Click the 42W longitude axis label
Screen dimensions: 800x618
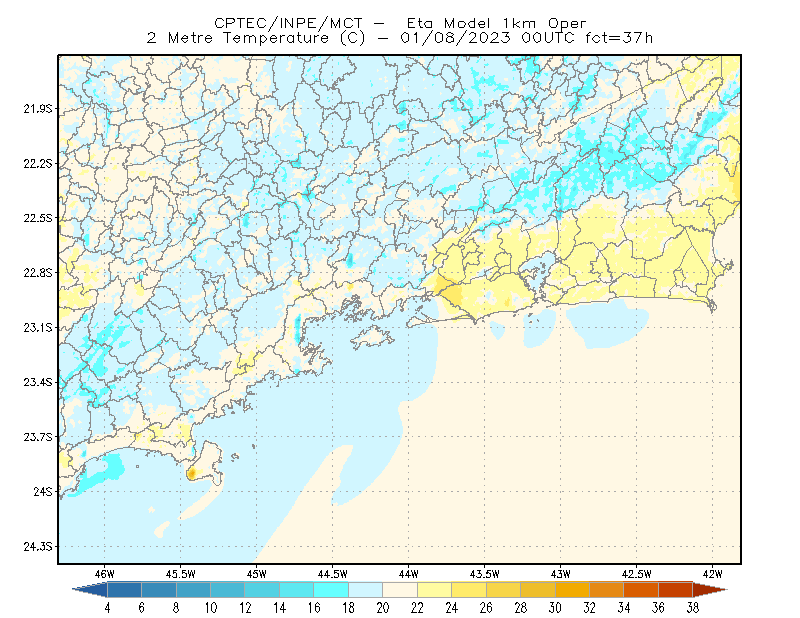[x=712, y=574]
